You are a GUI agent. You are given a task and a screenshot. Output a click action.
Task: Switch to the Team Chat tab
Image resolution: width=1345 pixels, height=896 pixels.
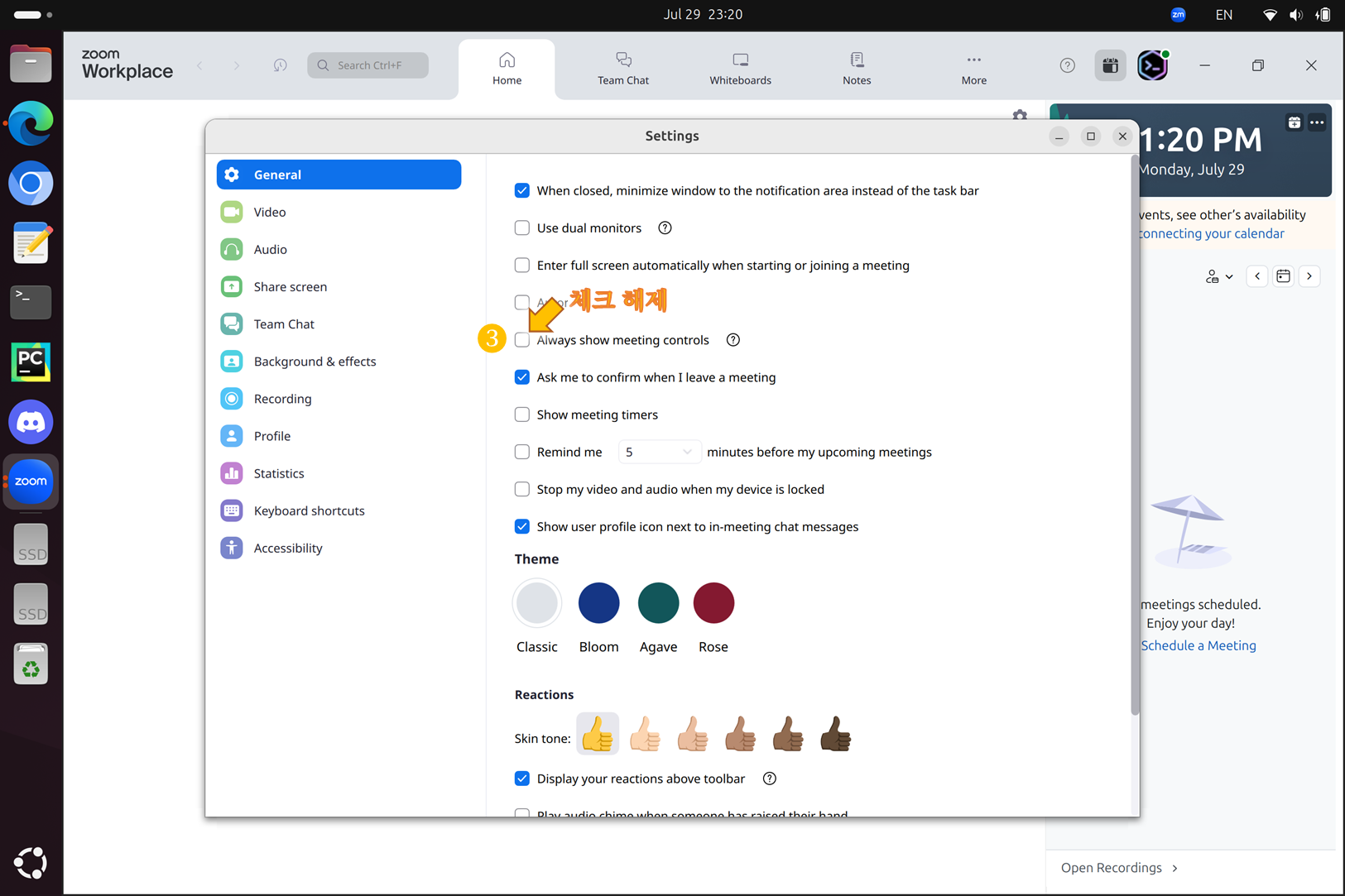pyautogui.click(x=623, y=69)
